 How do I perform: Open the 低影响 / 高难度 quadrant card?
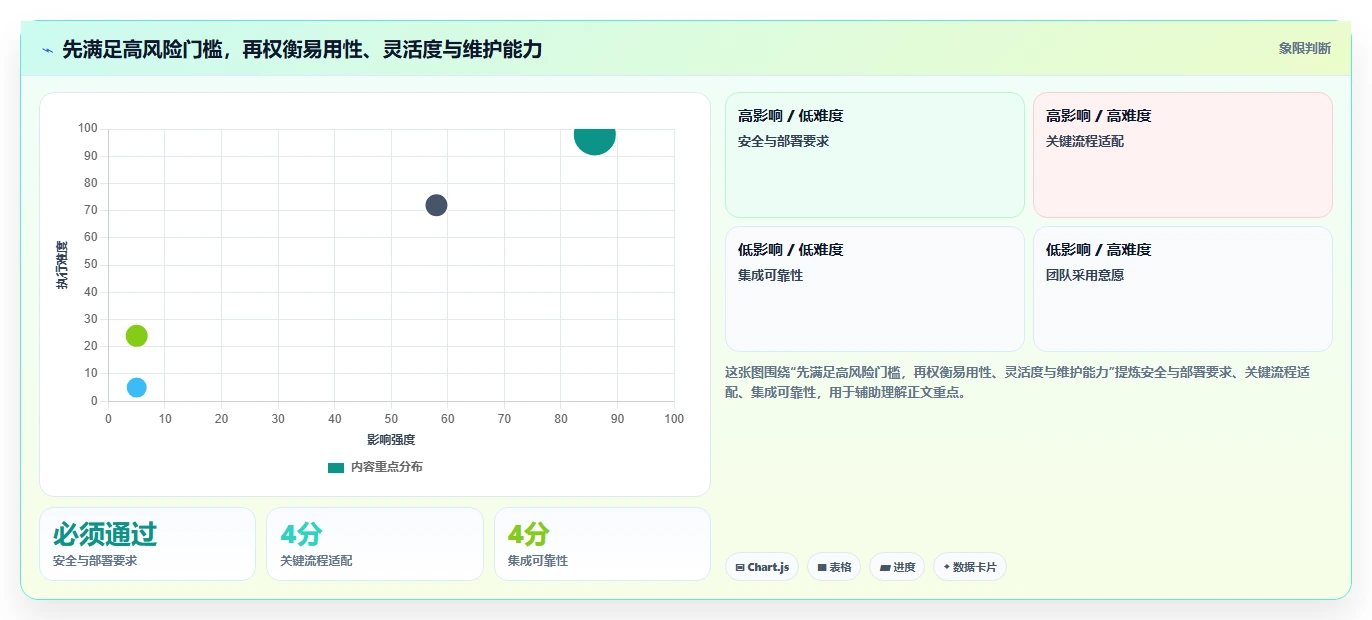[x=1183, y=289]
